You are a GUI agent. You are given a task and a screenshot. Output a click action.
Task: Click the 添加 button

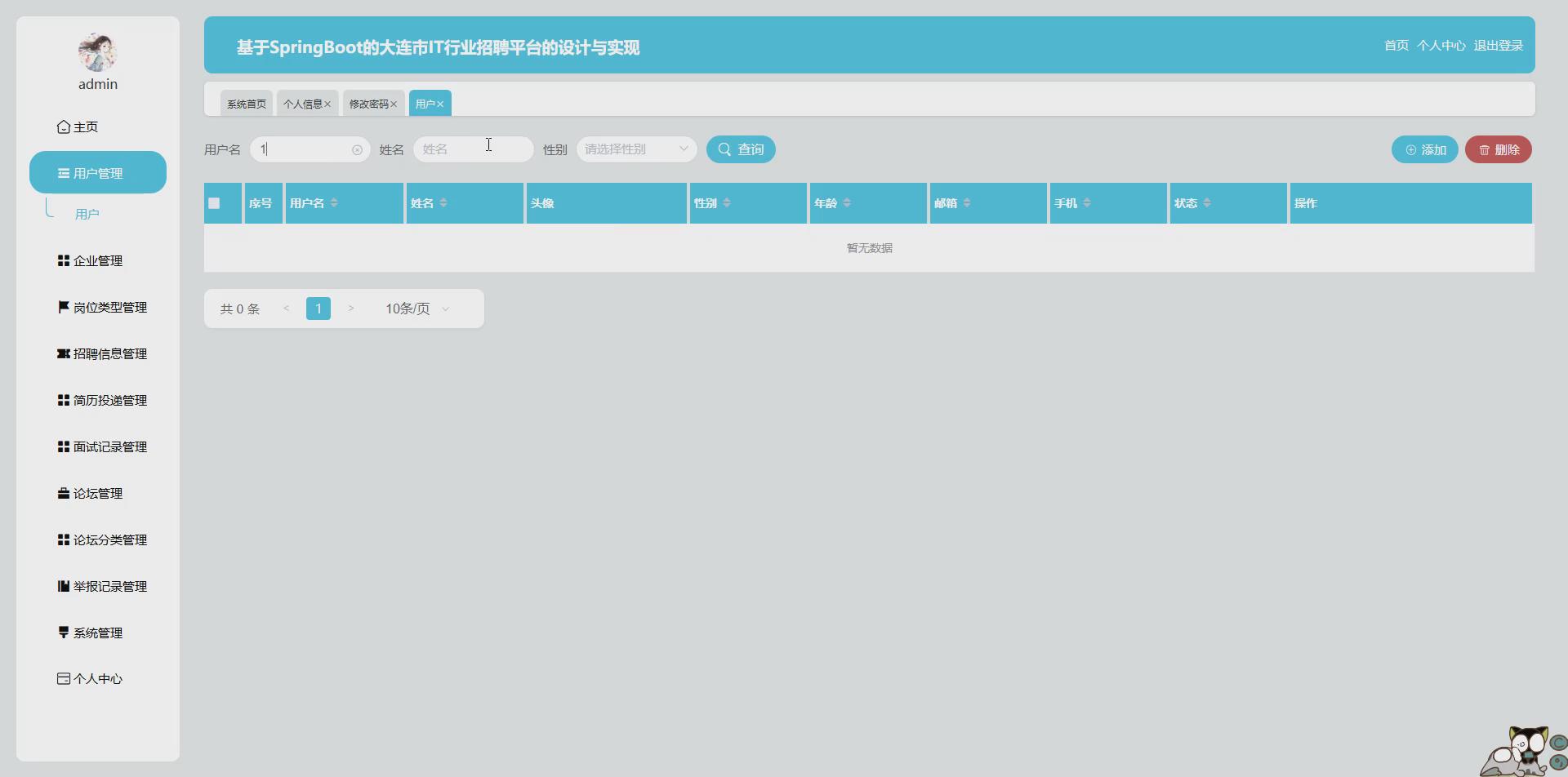click(1425, 149)
